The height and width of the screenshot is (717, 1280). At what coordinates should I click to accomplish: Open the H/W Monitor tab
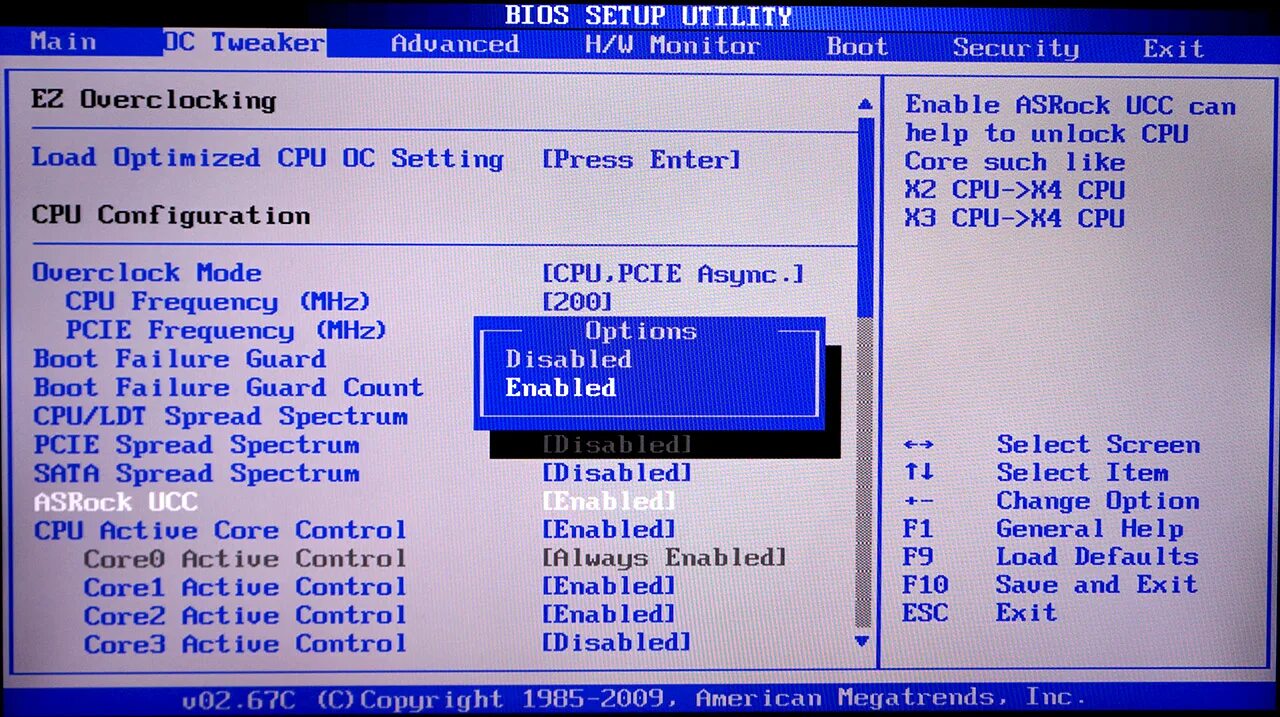[x=672, y=46]
